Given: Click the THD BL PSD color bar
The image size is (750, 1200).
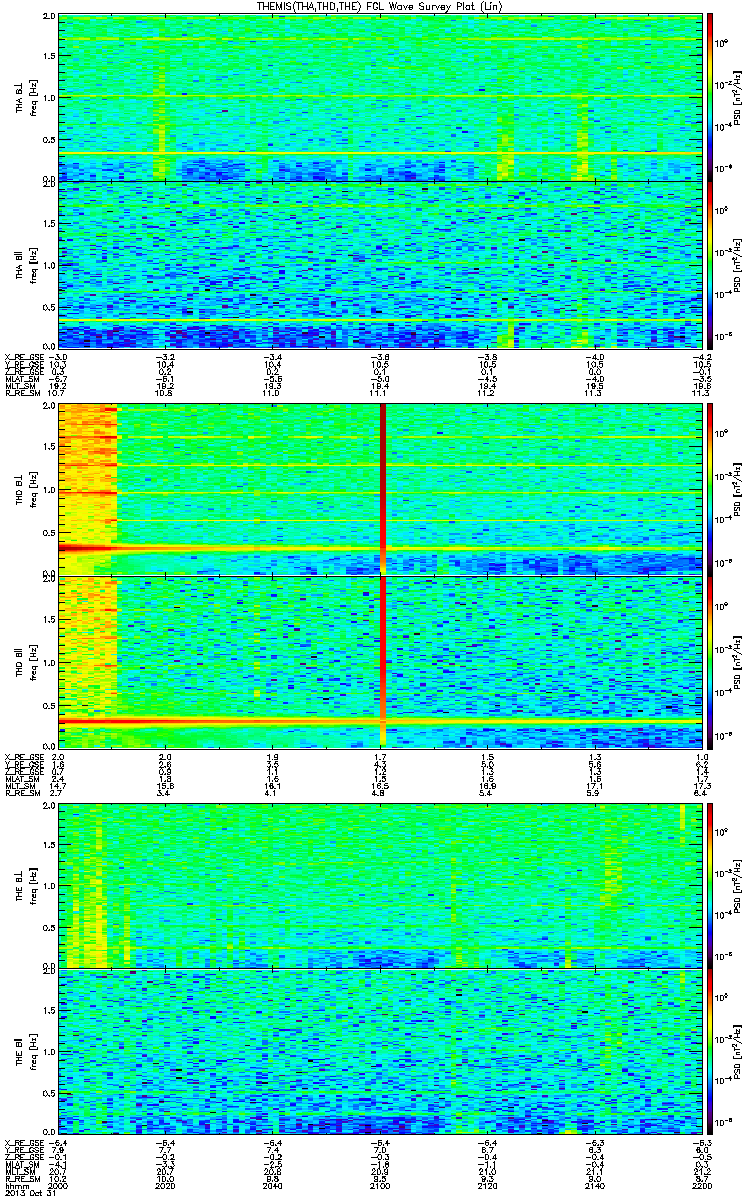Looking at the screenshot, I should [x=711, y=489].
